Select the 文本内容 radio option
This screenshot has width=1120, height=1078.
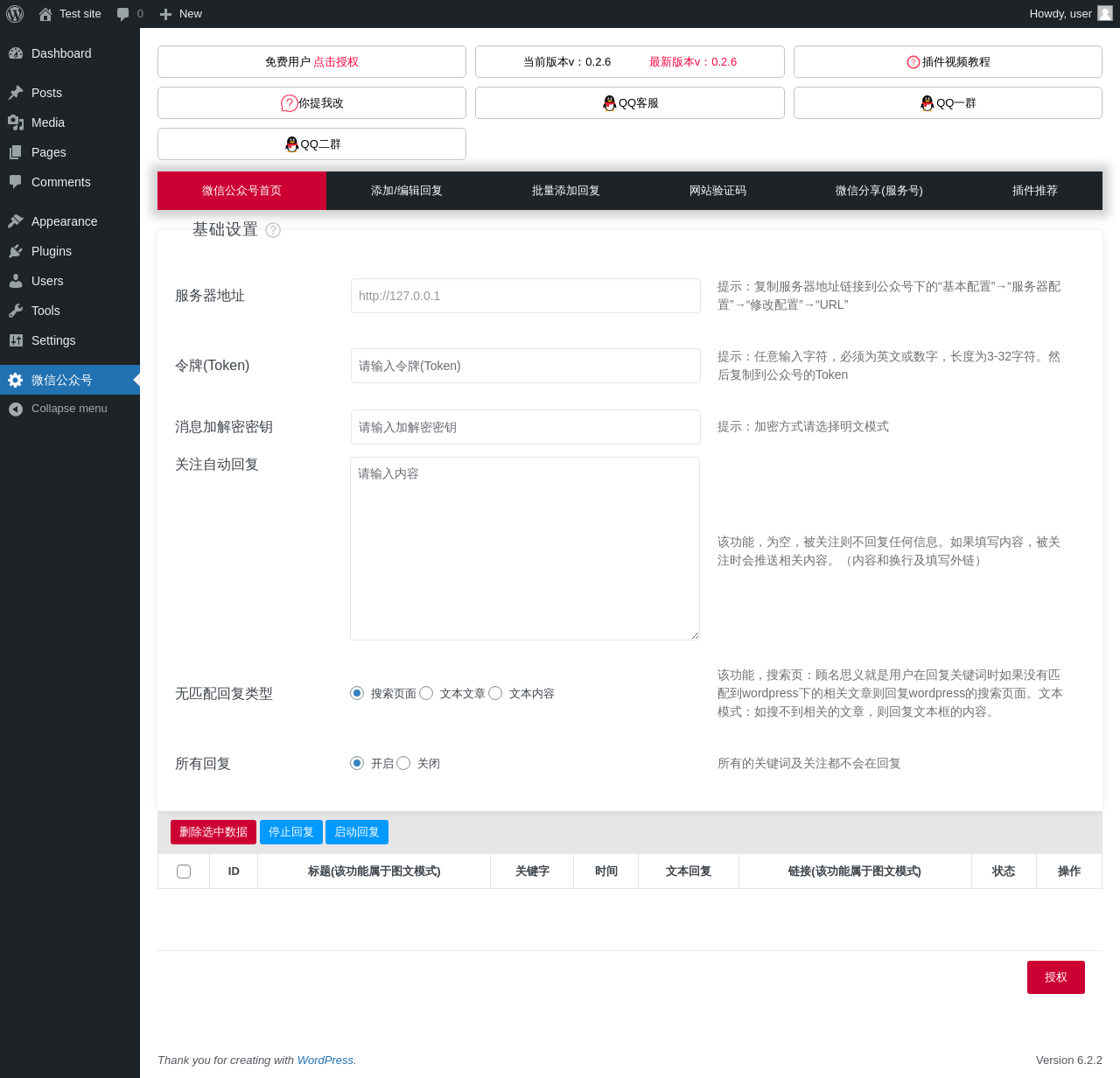[x=495, y=693]
